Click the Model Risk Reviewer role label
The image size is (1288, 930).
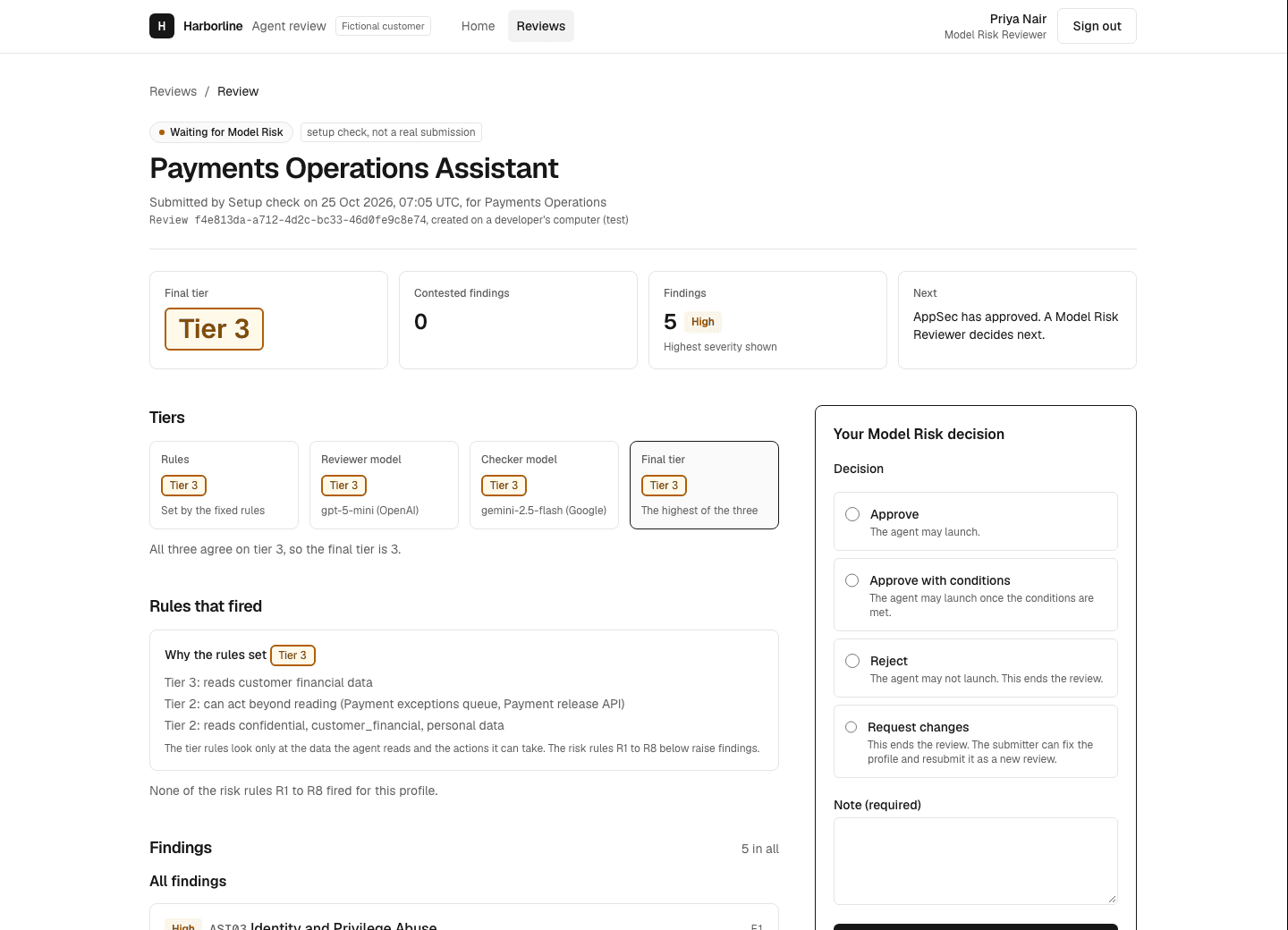995,35
